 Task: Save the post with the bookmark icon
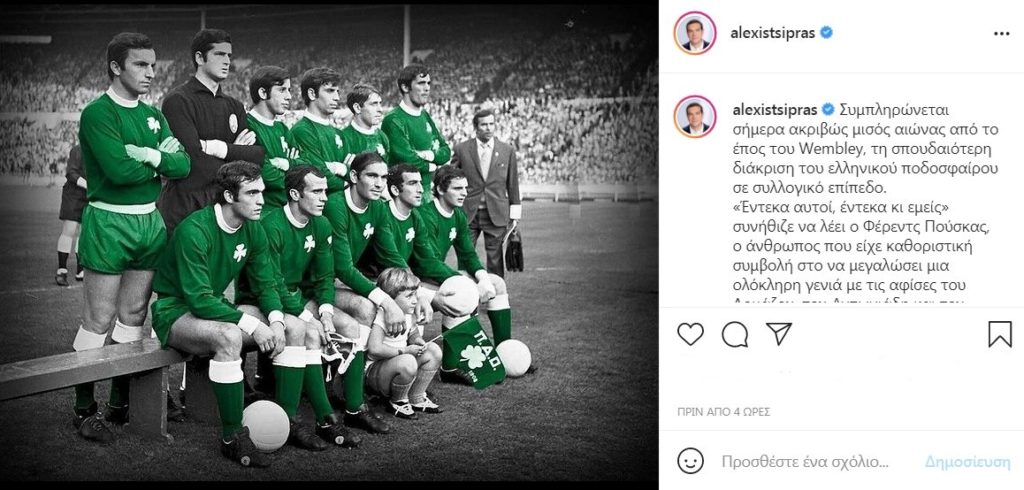tap(1000, 334)
